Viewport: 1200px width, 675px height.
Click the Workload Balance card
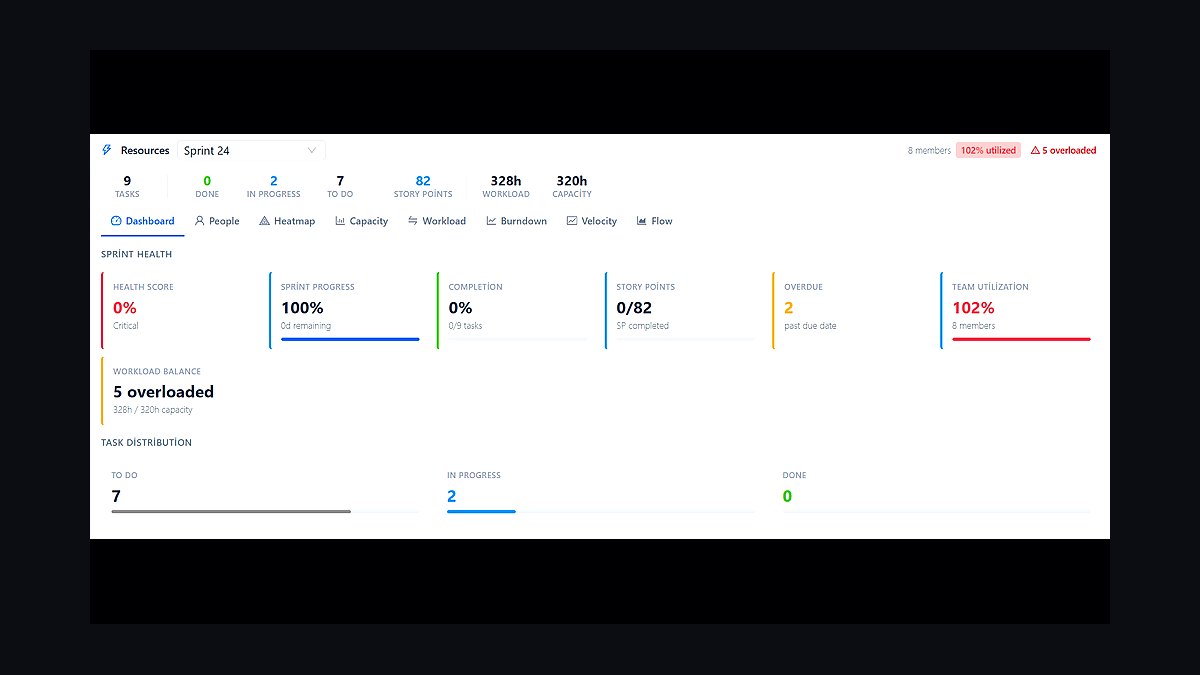coord(181,390)
